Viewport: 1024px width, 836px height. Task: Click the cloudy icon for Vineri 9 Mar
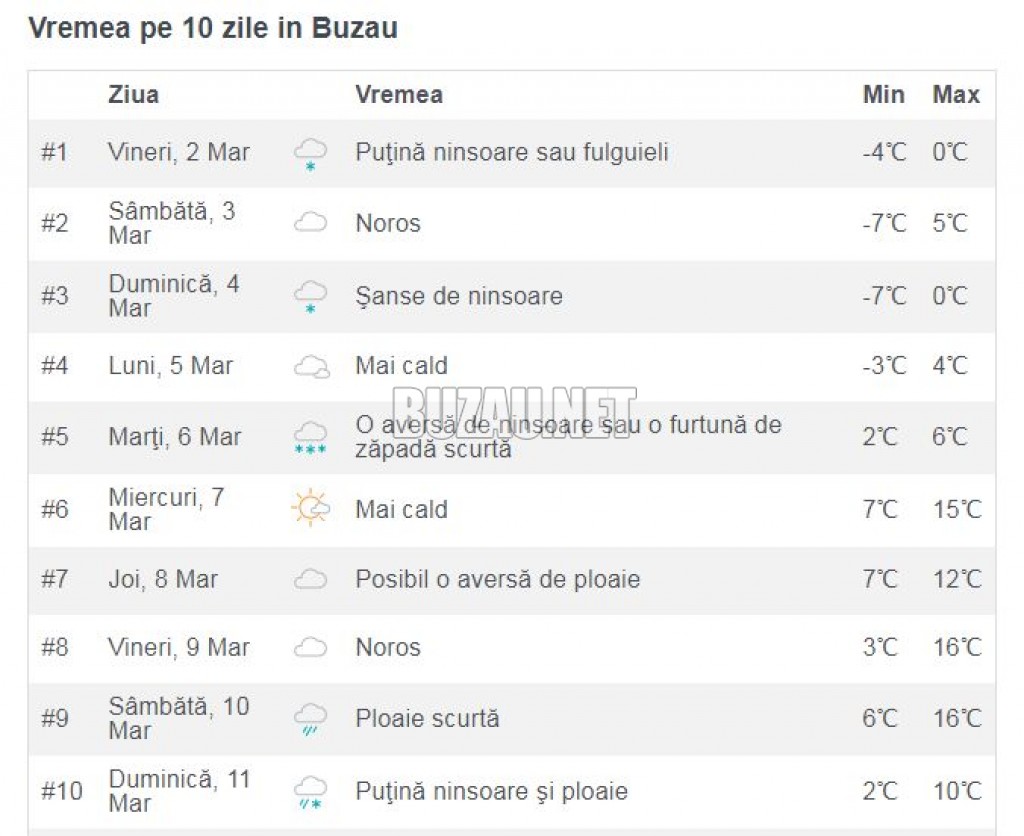coord(310,647)
